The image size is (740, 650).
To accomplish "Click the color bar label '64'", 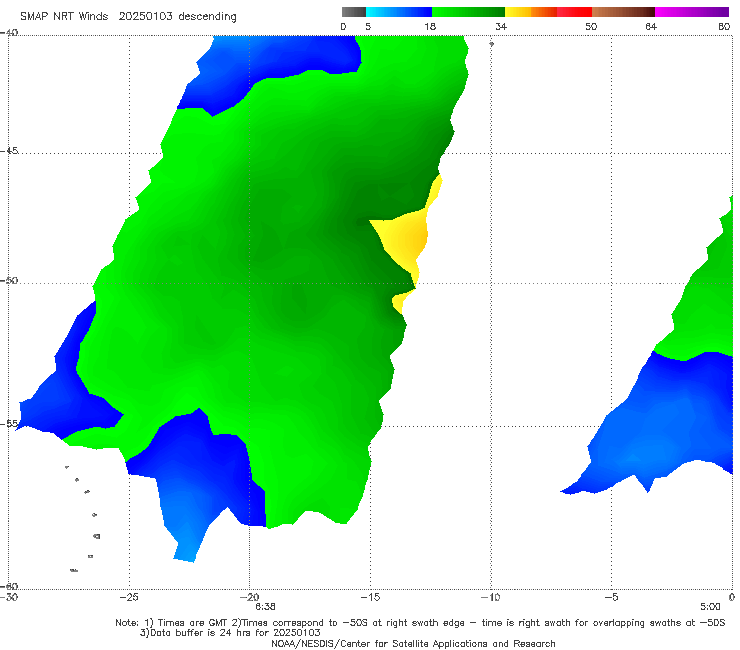I will [651, 26].
